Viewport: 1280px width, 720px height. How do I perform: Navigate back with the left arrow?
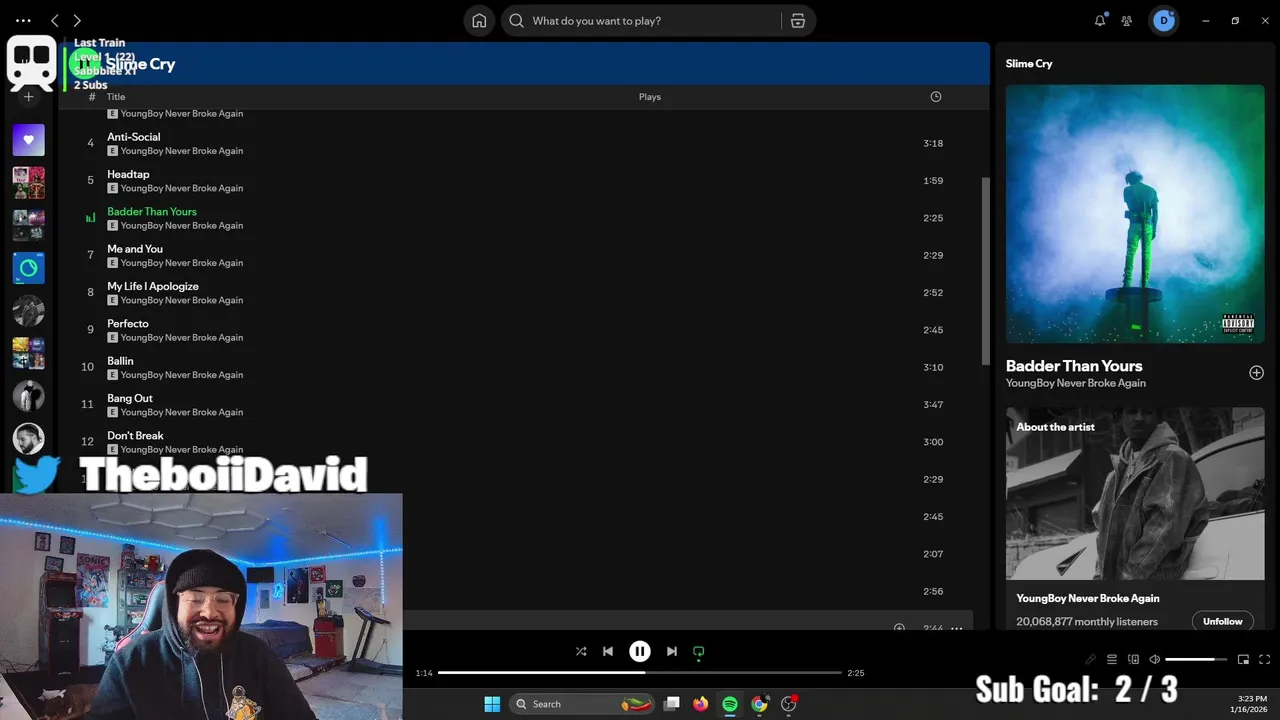pyautogui.click(x=55, y=20)
